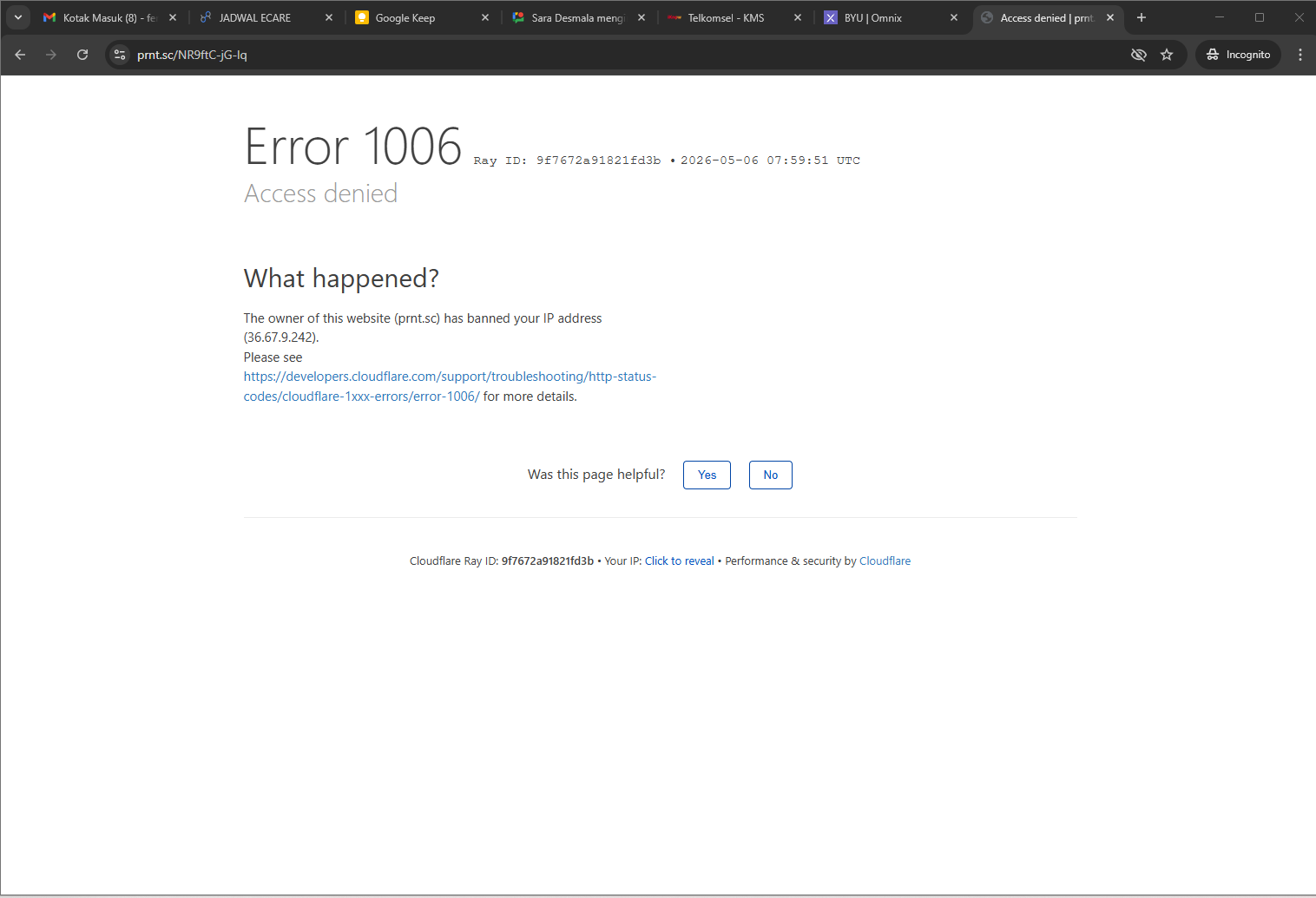
Task: Click the Ray ID 9f7672a91821fd3b header text
Action: (567, 161)
